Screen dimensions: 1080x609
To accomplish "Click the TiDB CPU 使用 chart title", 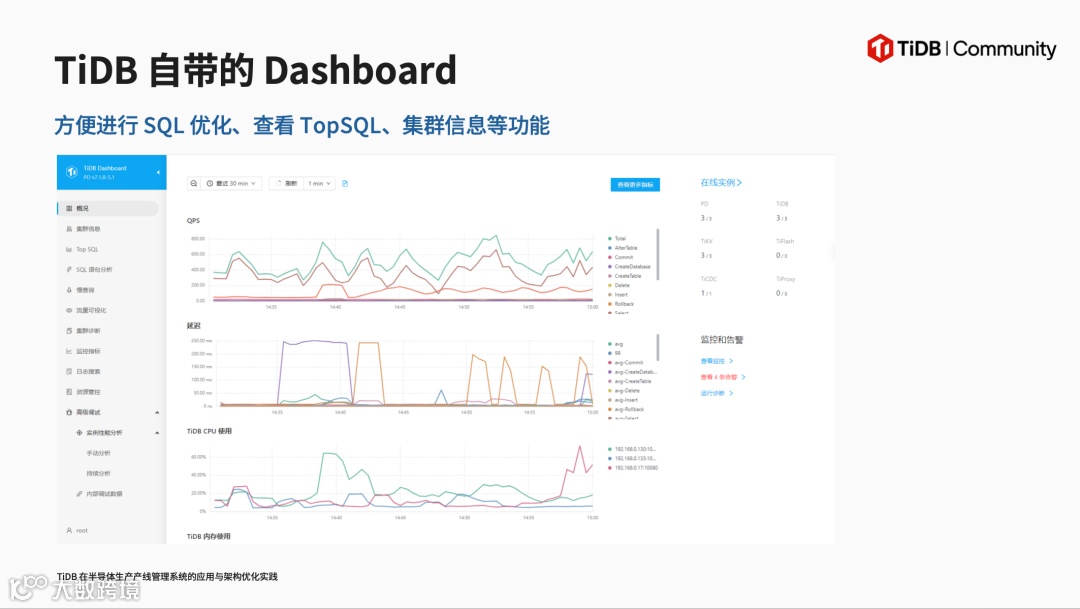I will 209,431.
